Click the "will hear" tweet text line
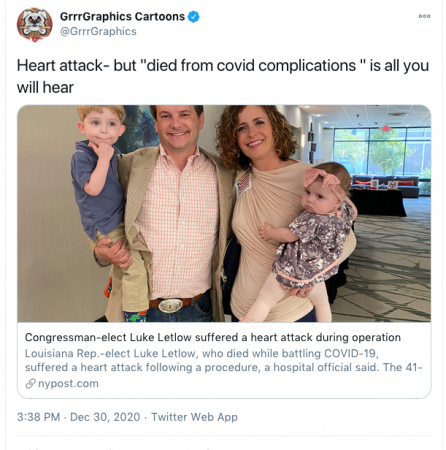This screenshot has width=446, height=450. point(45,87)
